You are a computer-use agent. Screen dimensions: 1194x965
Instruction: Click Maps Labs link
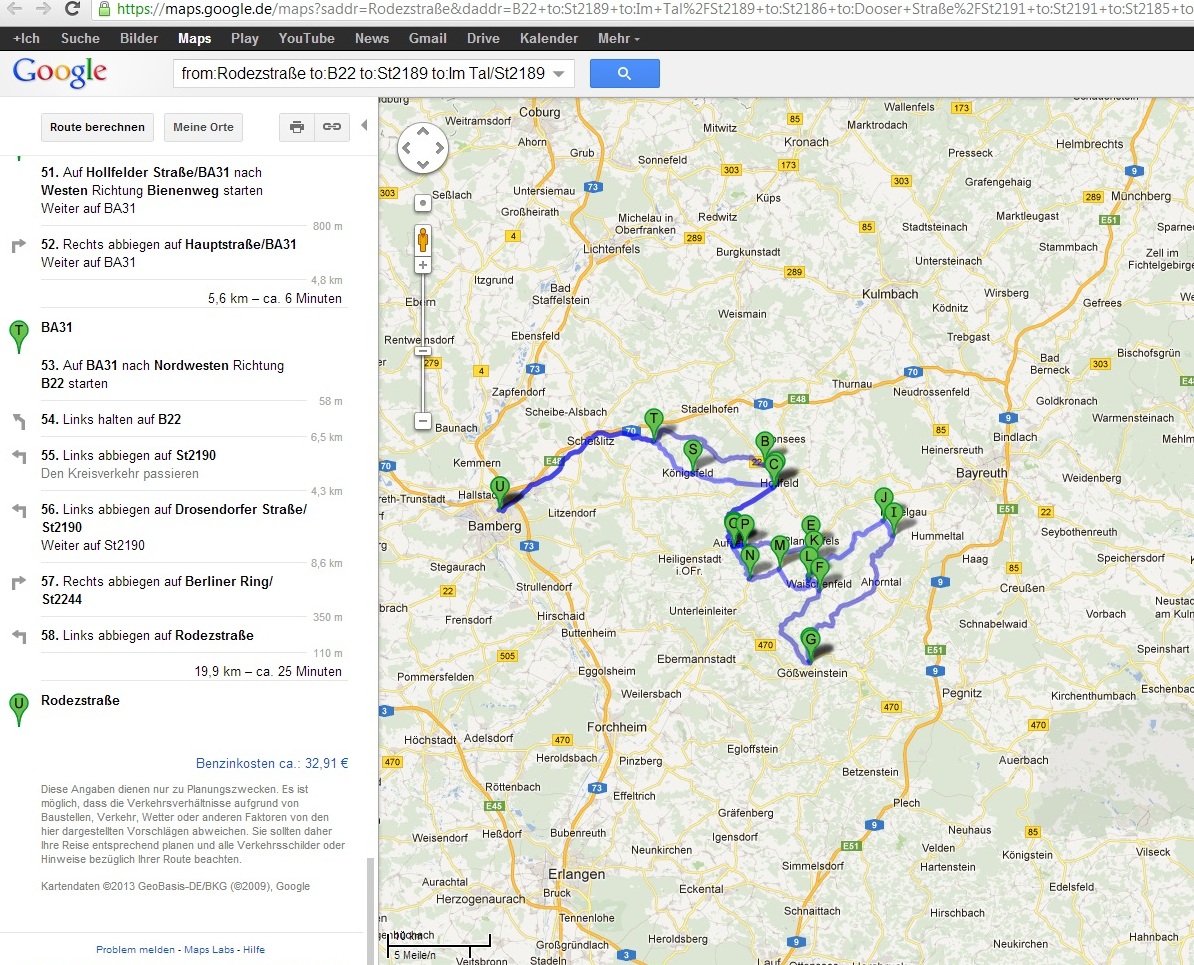(209, 950)
